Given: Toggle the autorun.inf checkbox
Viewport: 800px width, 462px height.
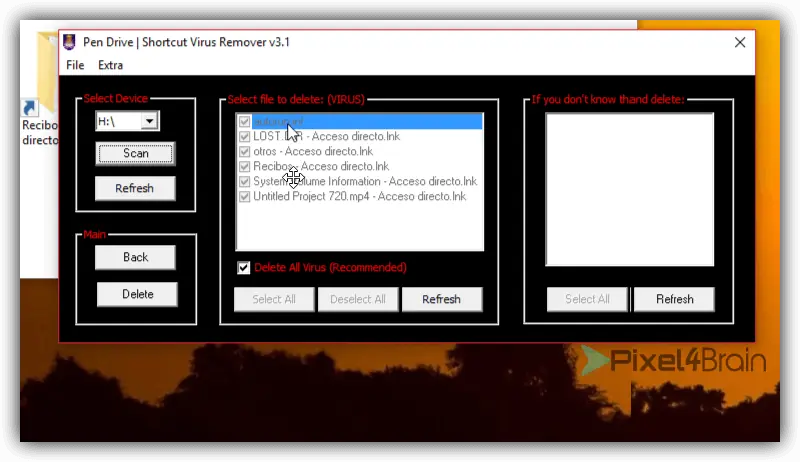Looking at the screenshot, I should 244,121.
